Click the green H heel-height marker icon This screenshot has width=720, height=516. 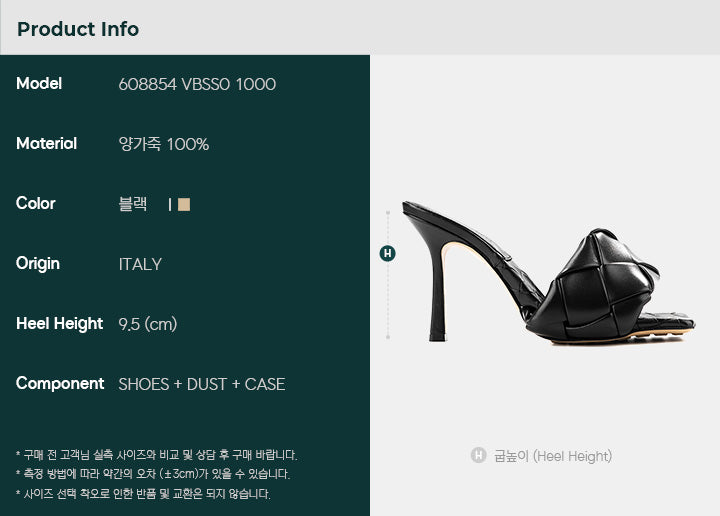click(x=388, y=253)
